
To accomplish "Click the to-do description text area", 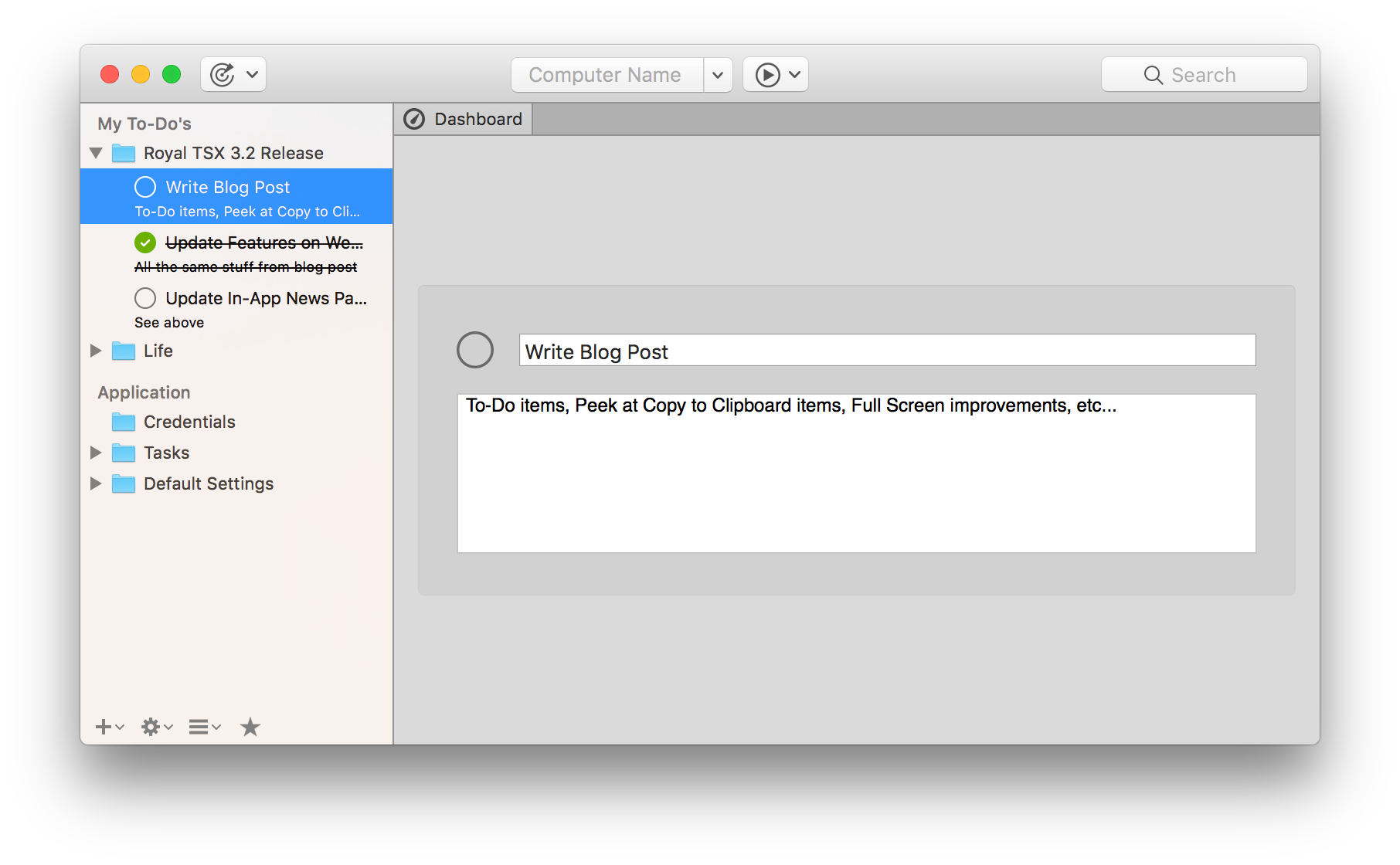I will pos(856,473).
